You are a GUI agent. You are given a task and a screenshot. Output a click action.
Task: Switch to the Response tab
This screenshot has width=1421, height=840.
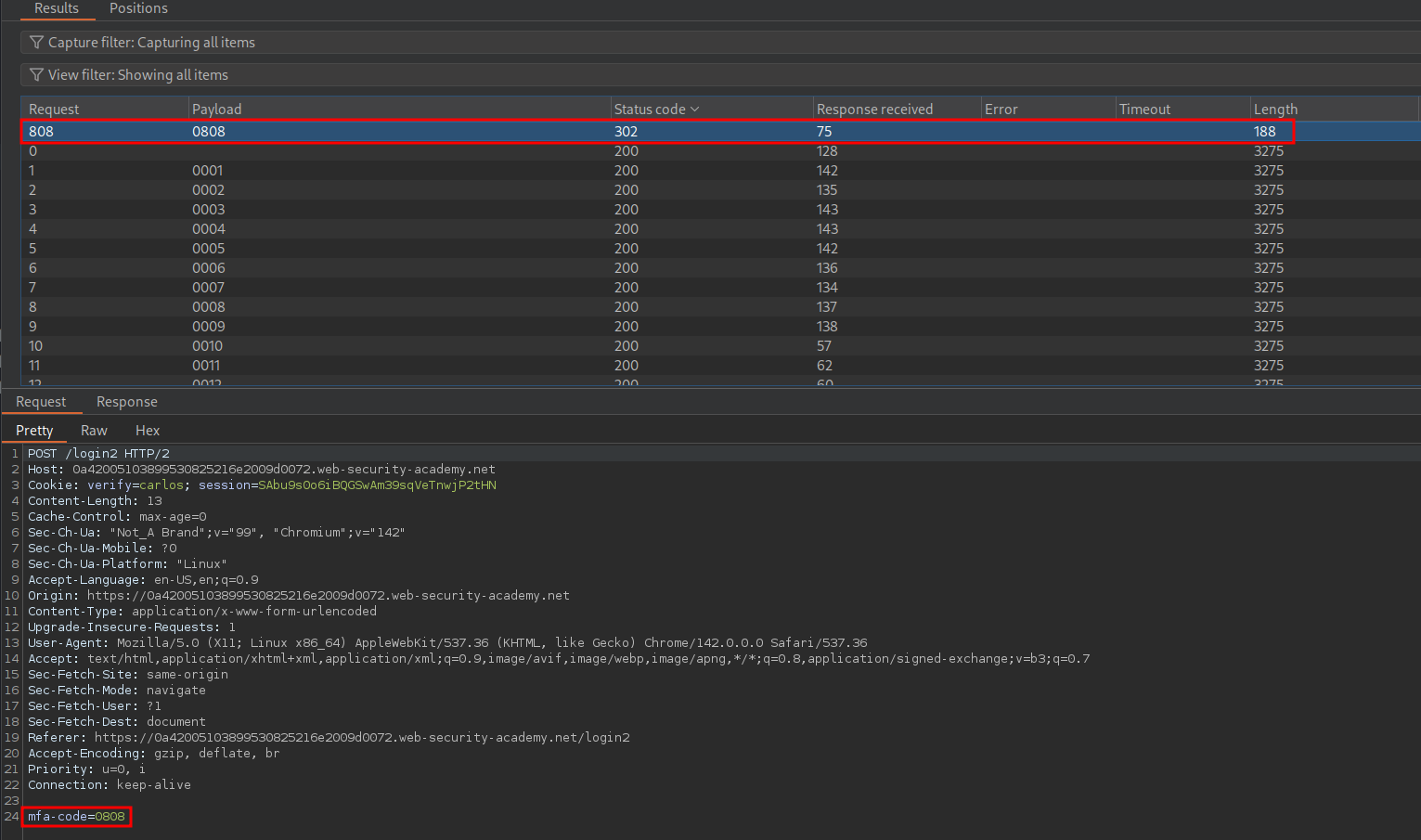pyautogui.click(x=127, y=402)
